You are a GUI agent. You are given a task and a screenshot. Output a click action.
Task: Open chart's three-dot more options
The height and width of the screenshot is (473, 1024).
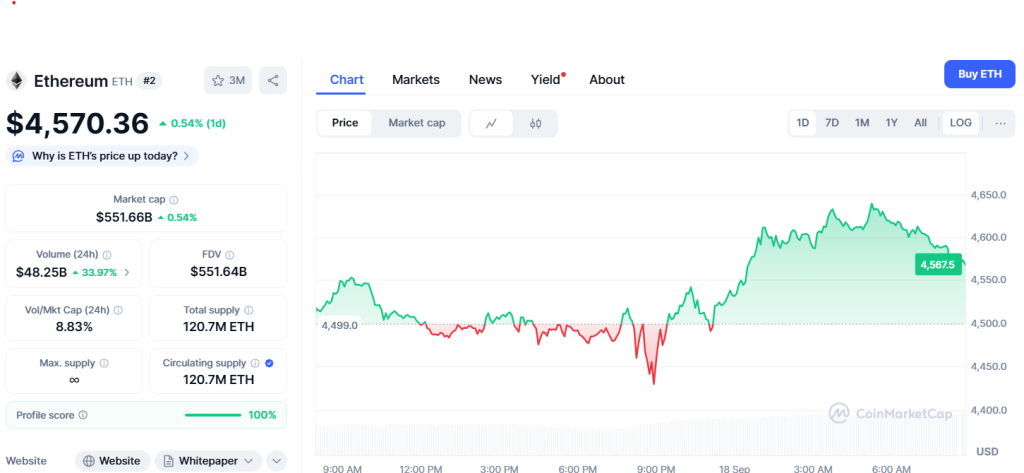click(1001, 123)
